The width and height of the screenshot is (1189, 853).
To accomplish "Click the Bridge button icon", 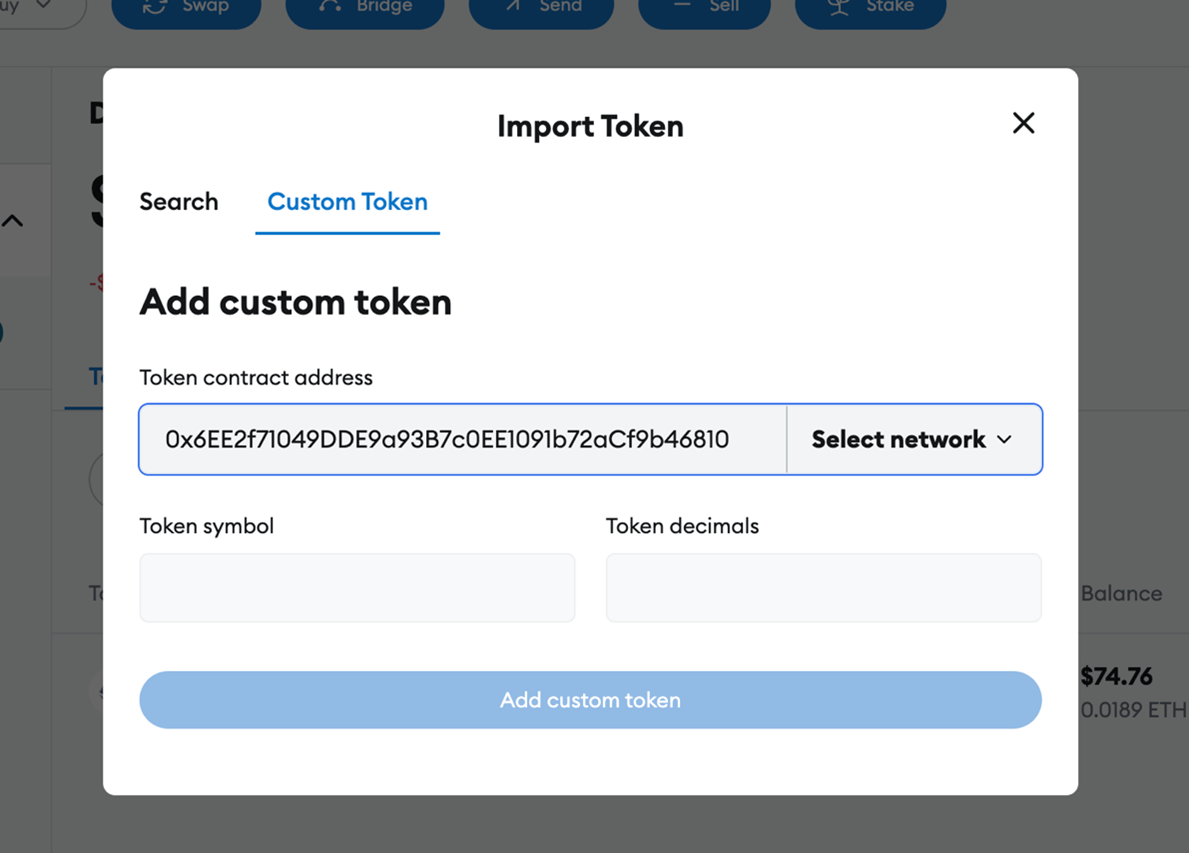I will point(330,6).
